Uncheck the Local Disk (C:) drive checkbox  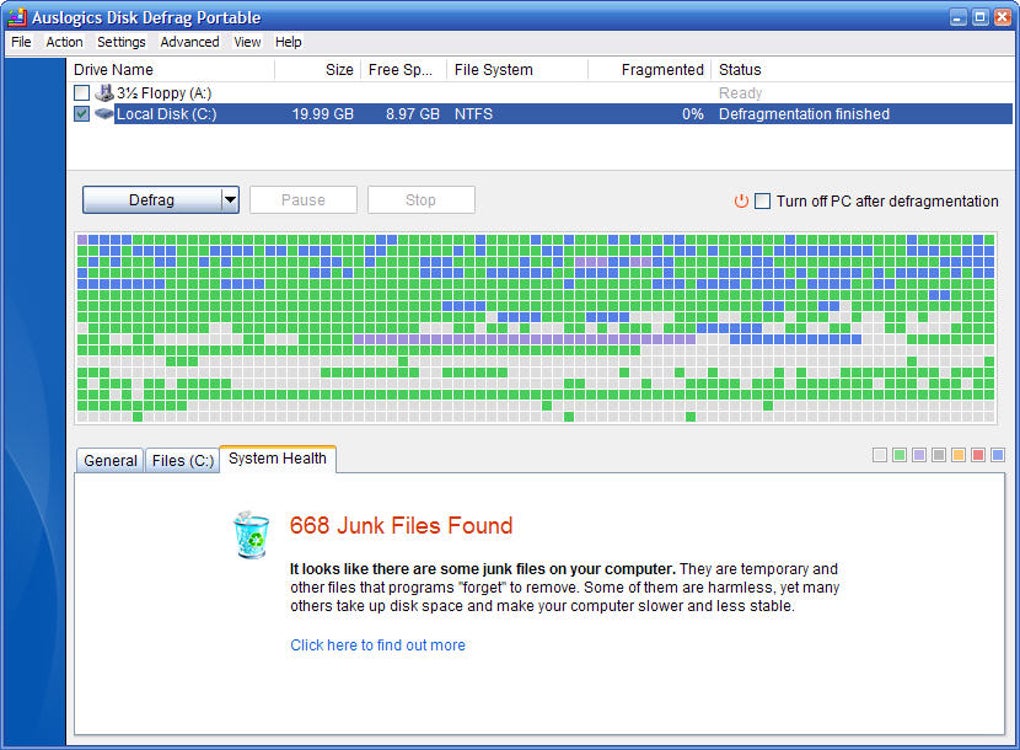81,114
